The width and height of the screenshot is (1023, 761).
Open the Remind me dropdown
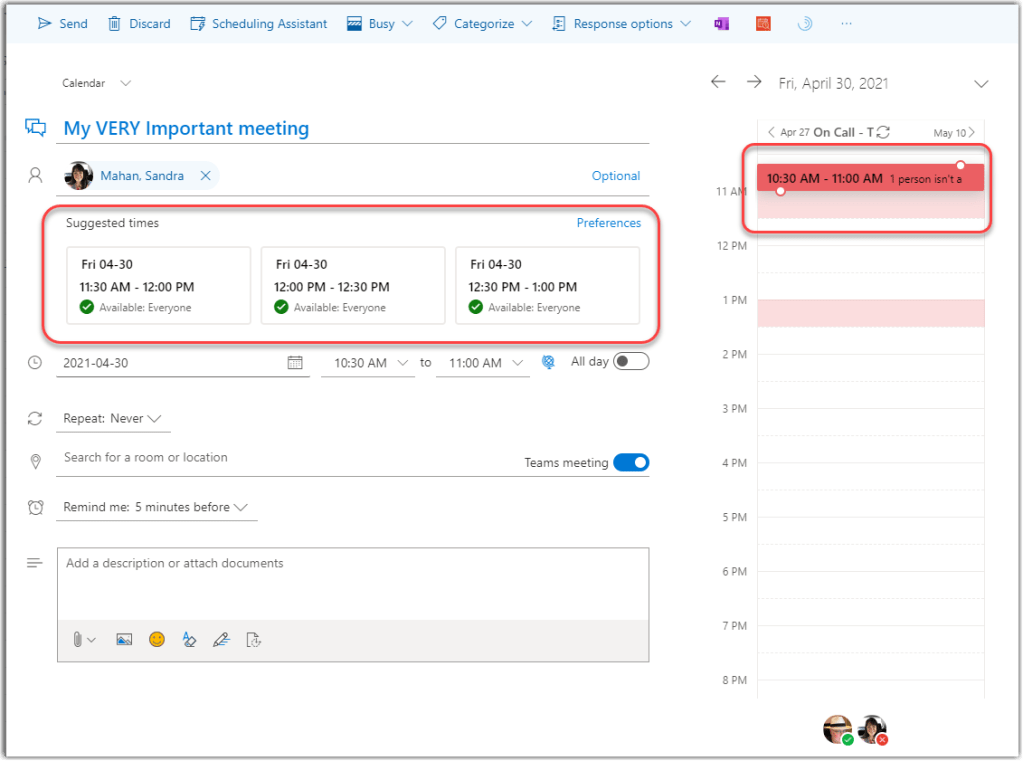click(155, 507)
